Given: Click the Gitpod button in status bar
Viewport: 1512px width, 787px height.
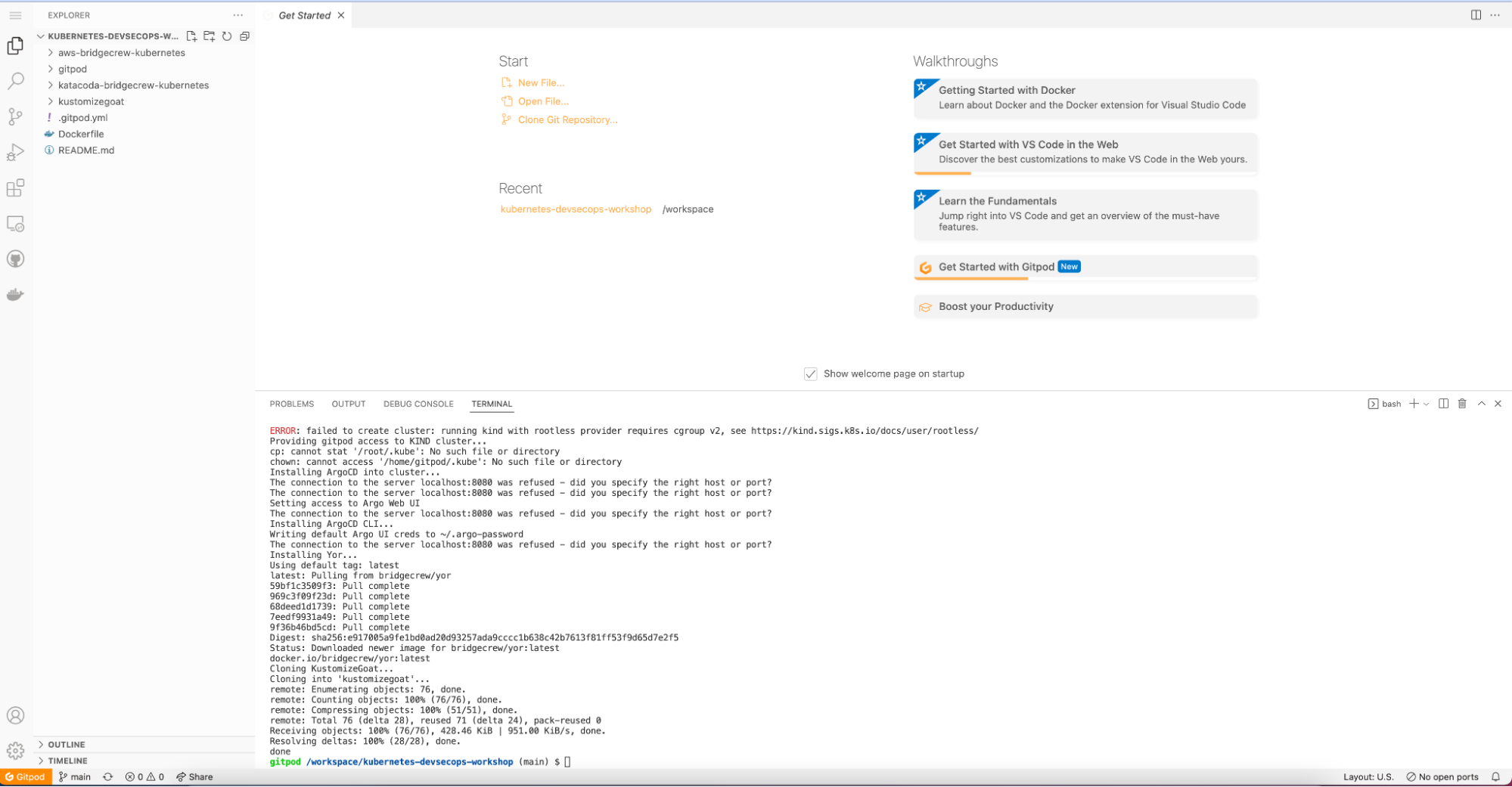Looking at the screenshot, I should click(x=26, y=777).
